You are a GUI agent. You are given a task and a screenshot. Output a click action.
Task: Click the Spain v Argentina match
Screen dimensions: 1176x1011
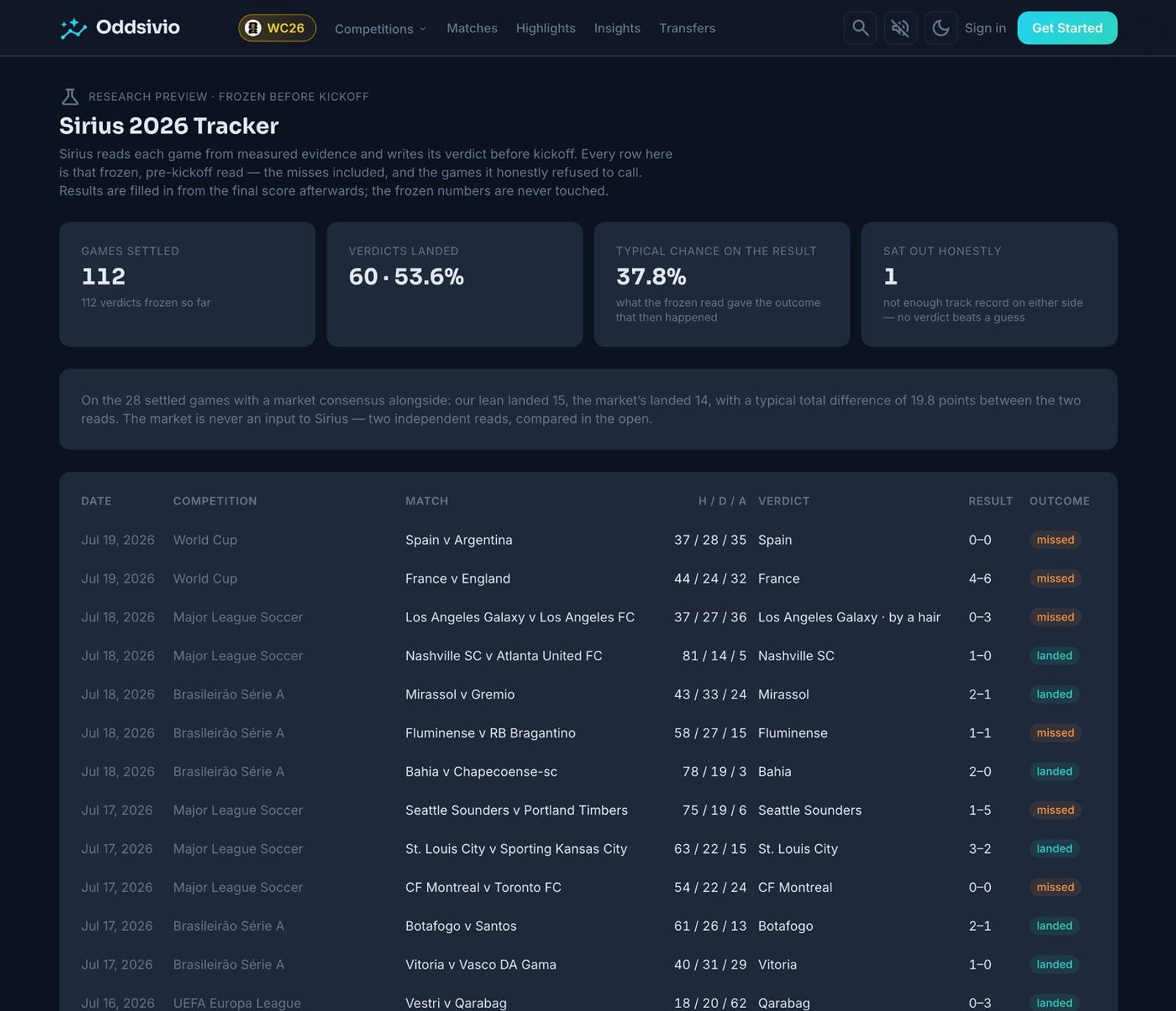click(x=459, y=540)
